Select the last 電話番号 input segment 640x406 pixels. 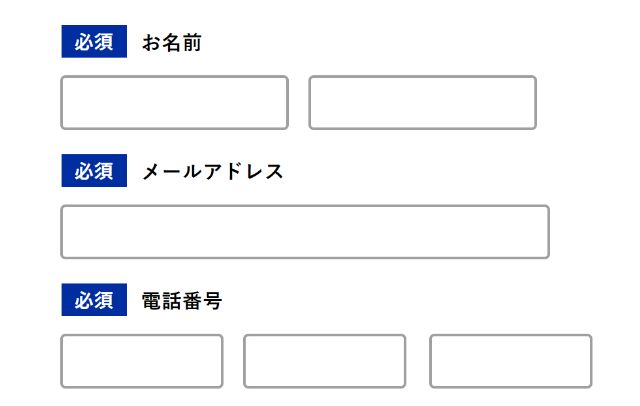coord(511,361)
